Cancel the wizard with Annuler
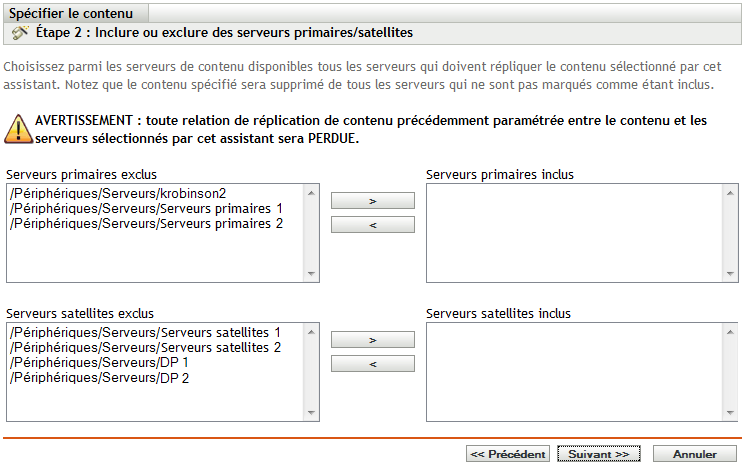 click(694, 454)
